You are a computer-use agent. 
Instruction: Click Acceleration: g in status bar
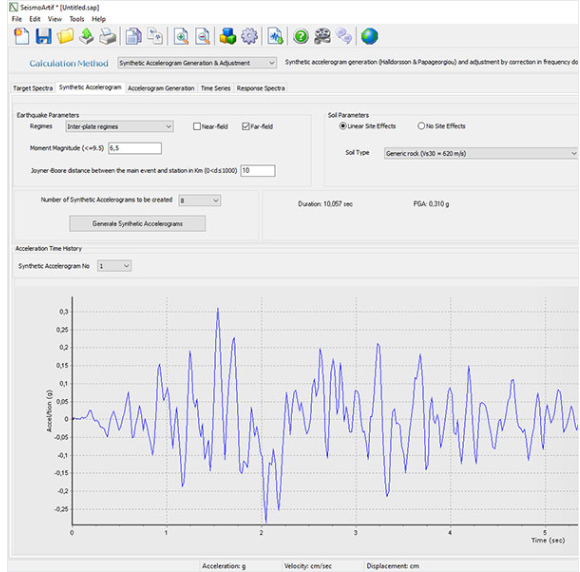[224, 566]
